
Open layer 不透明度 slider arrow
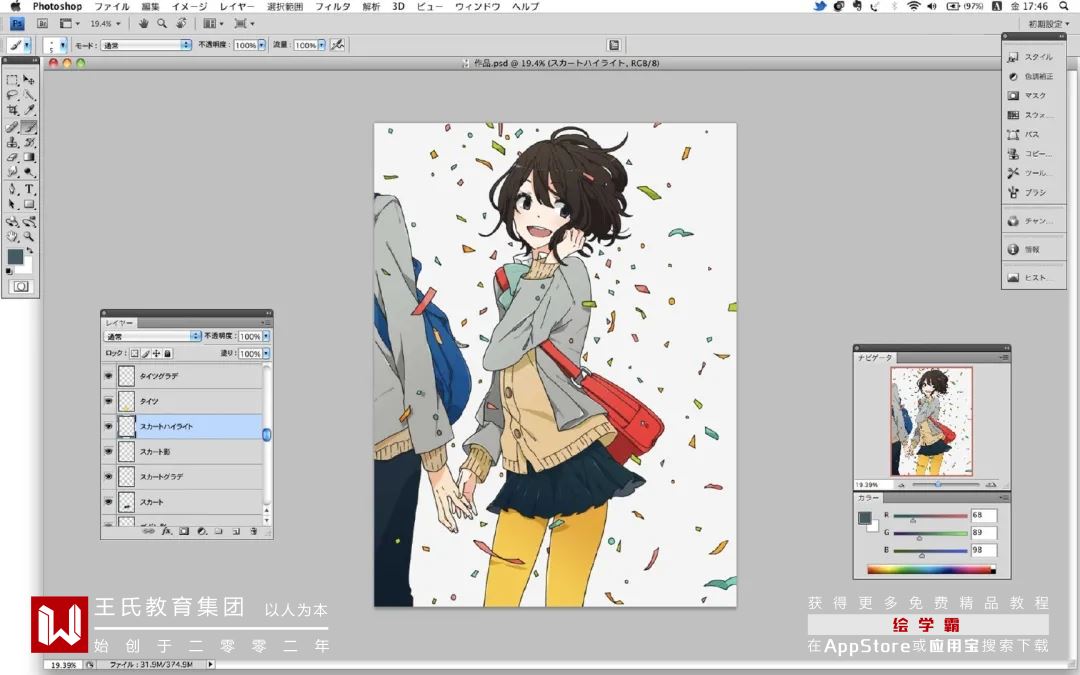[x=267, y=336]
